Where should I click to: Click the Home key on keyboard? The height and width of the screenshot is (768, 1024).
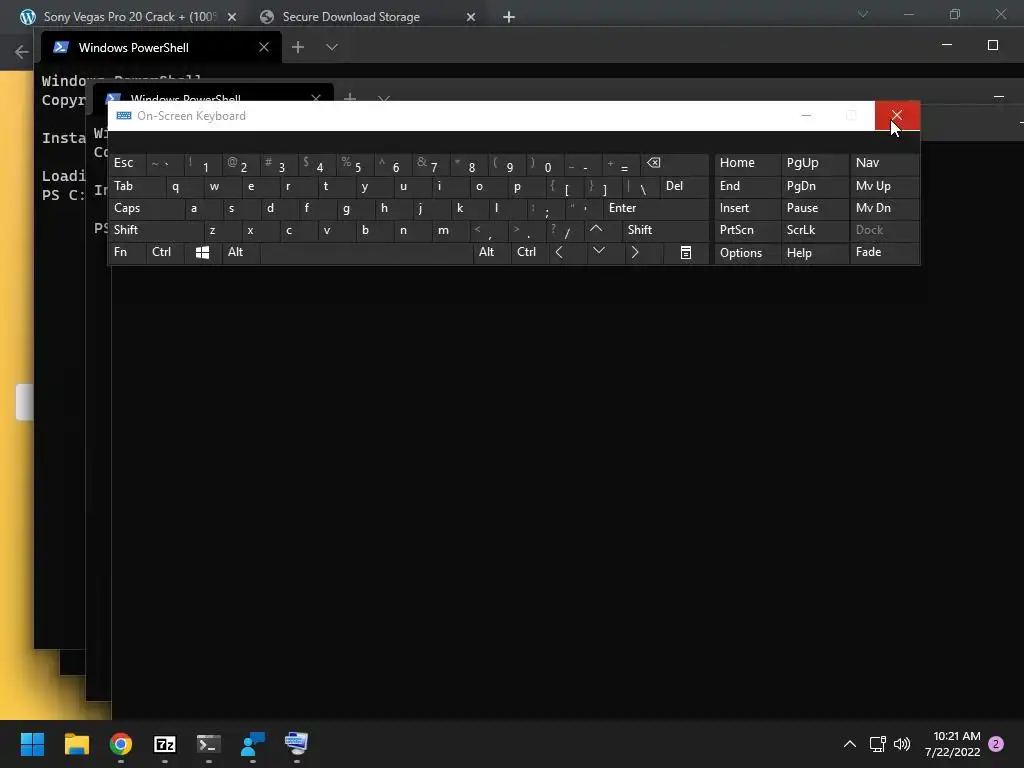coord(747,164)
